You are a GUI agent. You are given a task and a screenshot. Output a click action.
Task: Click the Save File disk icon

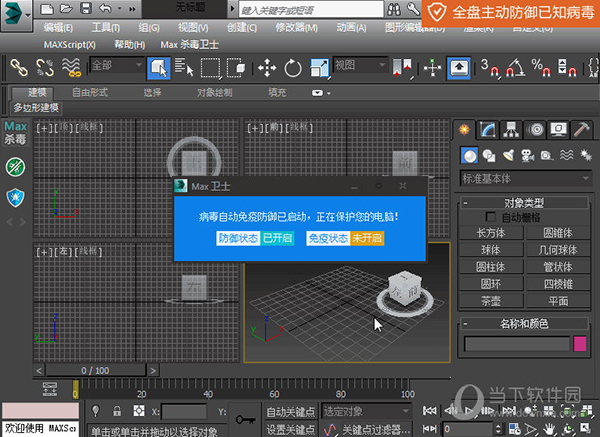[x=86, y=8]
